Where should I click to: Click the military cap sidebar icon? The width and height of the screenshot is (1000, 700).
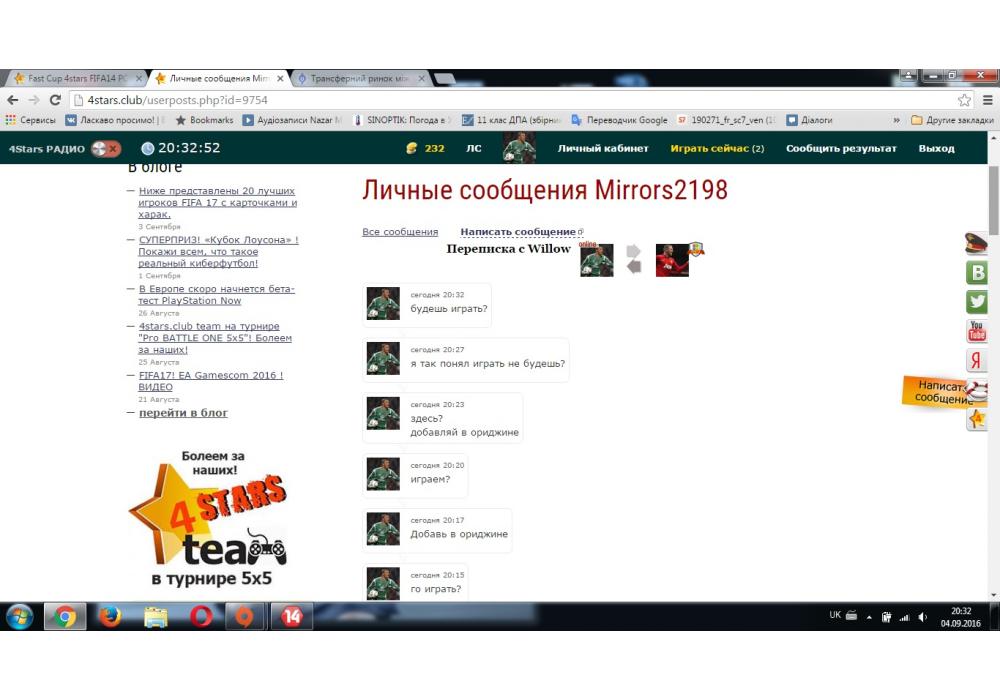click(977, 243)
